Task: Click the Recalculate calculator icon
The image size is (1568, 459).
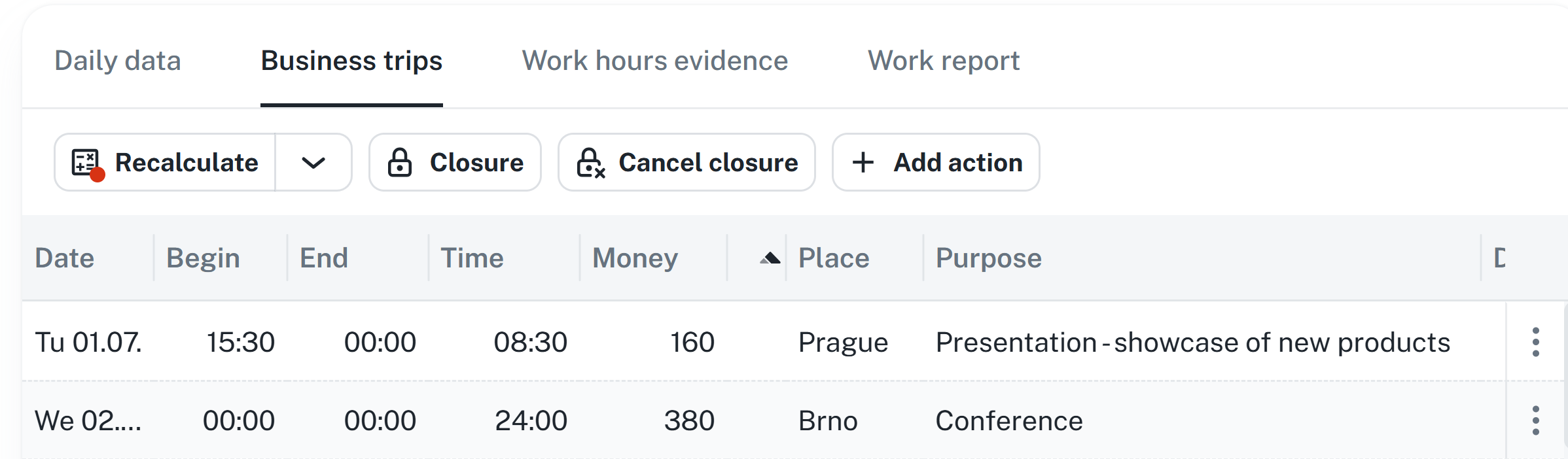Action: (x=86, y=163)
